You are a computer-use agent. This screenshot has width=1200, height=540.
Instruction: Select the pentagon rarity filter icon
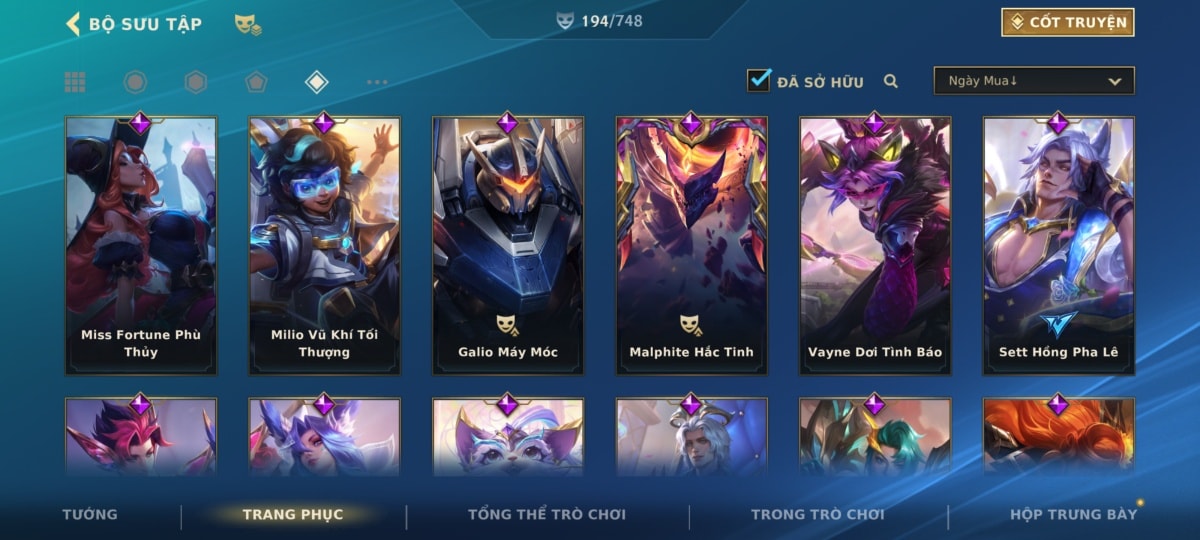(x=256, y=82)
